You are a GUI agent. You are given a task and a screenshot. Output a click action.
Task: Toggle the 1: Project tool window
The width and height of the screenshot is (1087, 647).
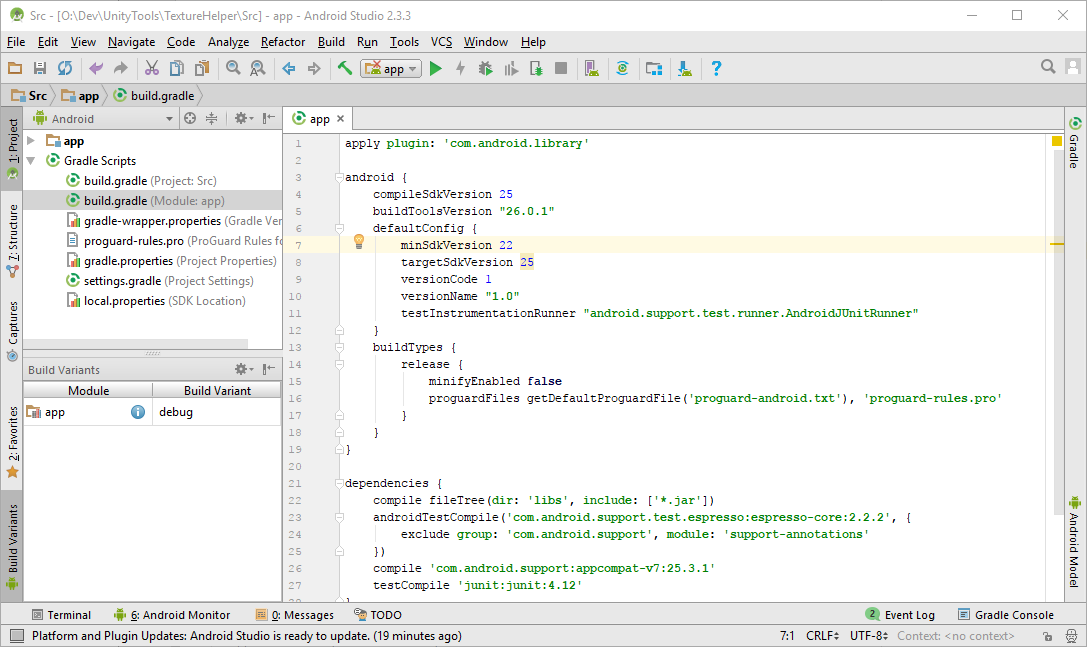[12, 148]
